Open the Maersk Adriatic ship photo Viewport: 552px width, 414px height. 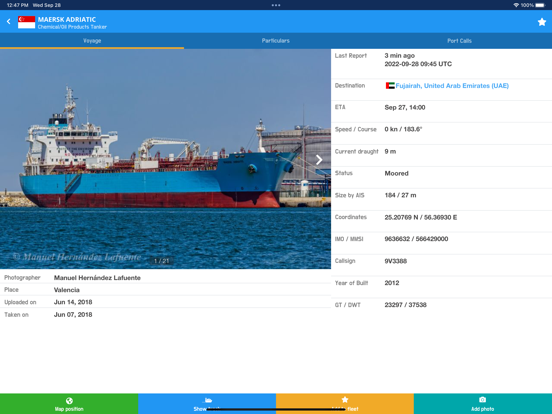point(165,159)
